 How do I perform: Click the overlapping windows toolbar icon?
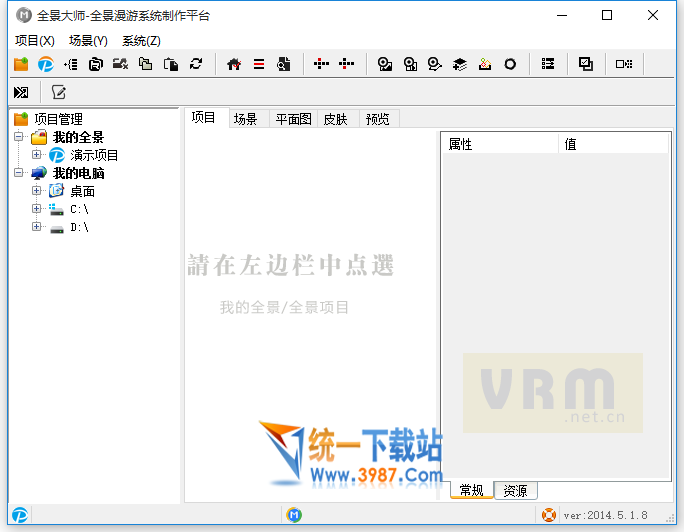coord(586,64)
